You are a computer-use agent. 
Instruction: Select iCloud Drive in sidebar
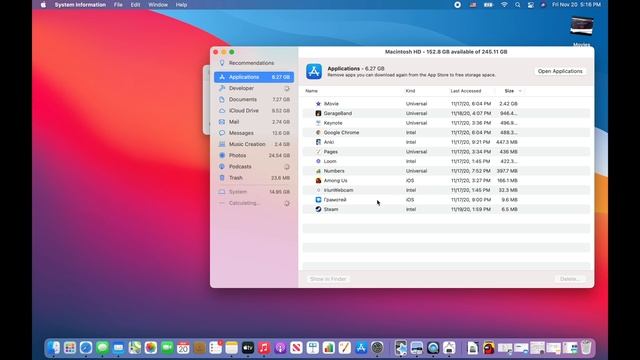pos(254,111)
